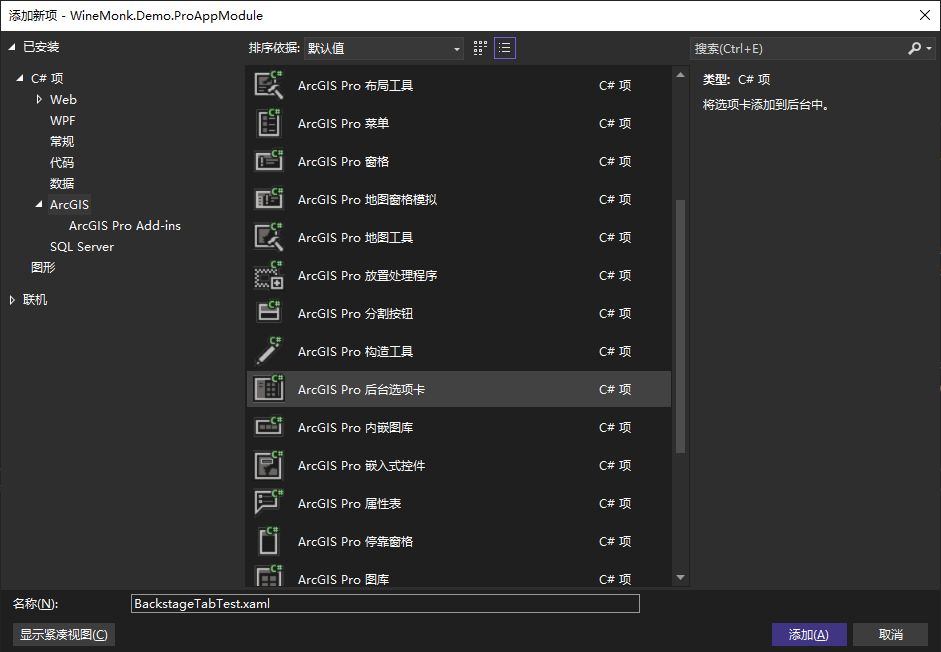Click C# 项 type for 窗格 row
Screen dimensions: 941x652
615,161
